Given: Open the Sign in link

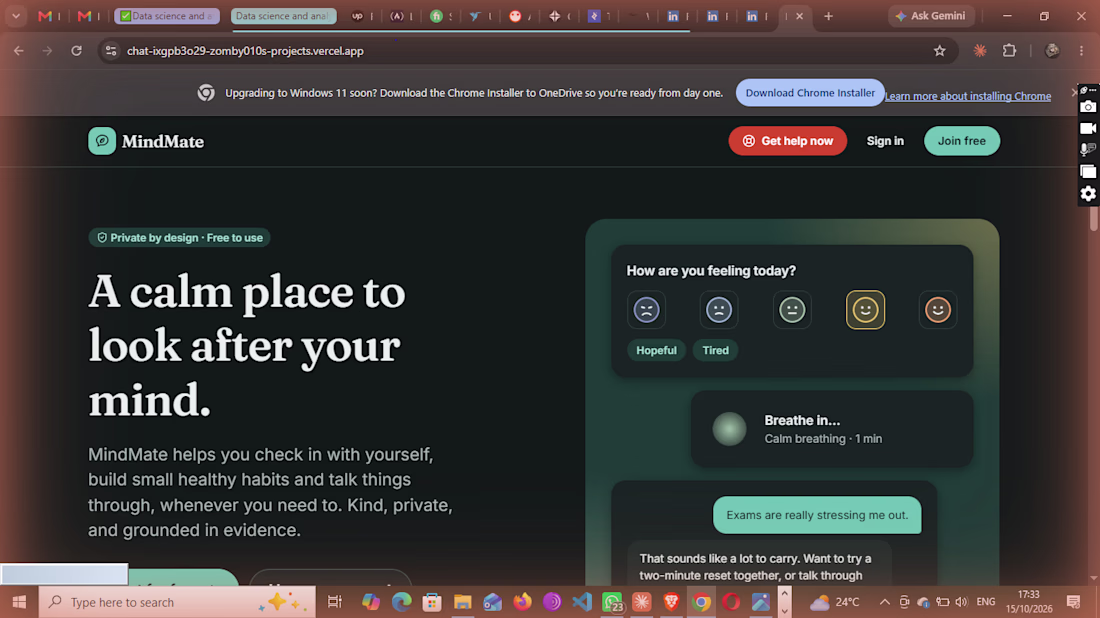Looking at the screenshot, I should click(885, 141).
